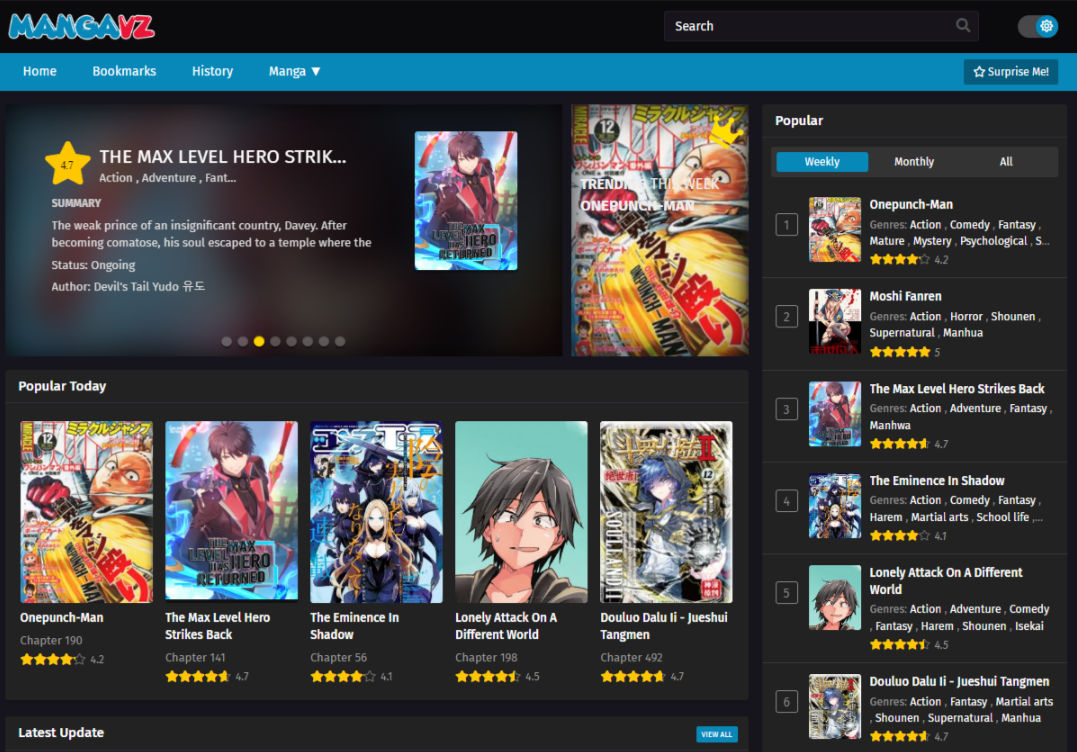Click star rating under Onepunch-Man in Popular Today
1077x752 pixels.
[52, 659]
